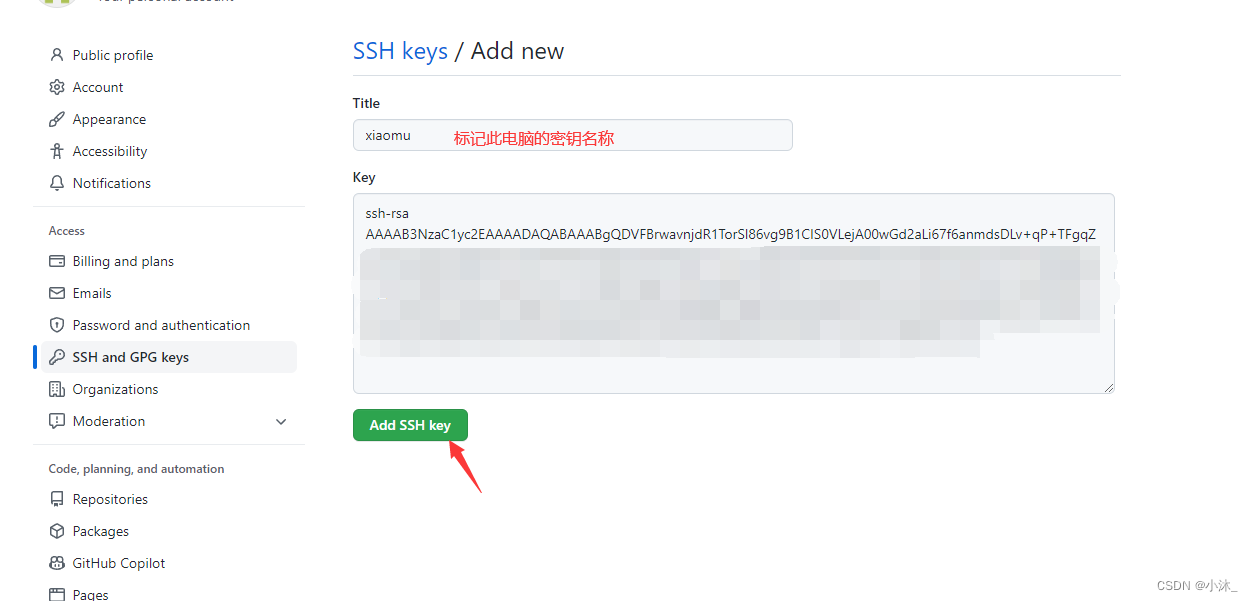
Task: Submit with the Add SSH key button
Action: [x=410, y=425]
